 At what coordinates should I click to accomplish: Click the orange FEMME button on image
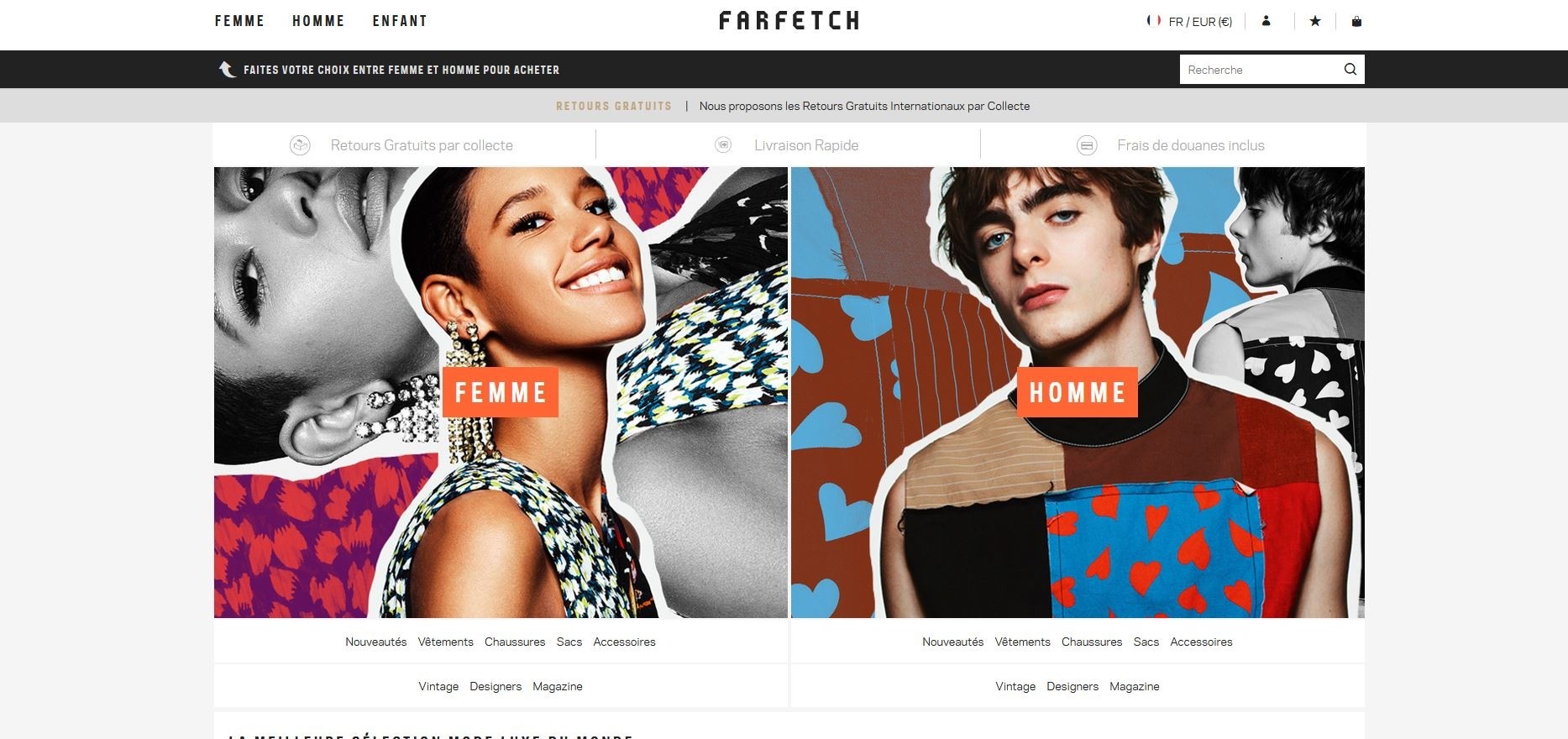point(501,392)
